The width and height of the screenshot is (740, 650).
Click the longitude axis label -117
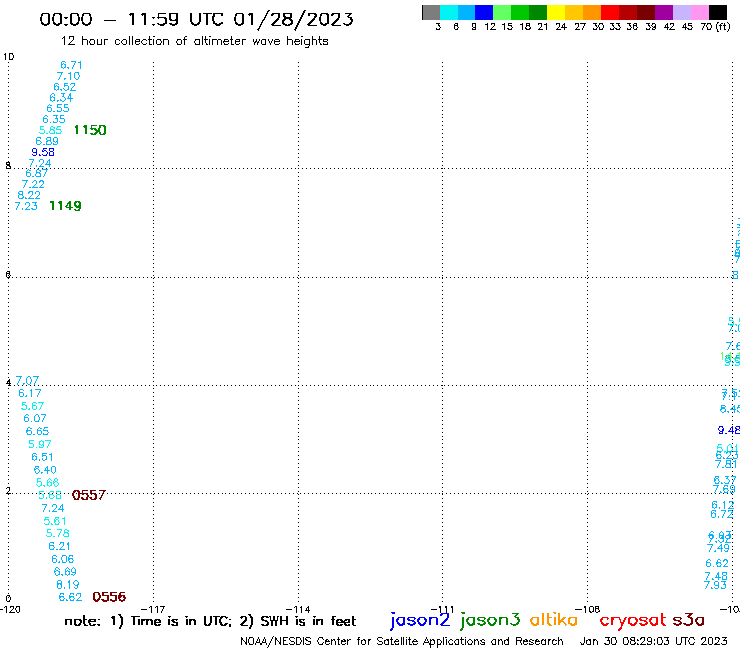[x=153, y=609]
